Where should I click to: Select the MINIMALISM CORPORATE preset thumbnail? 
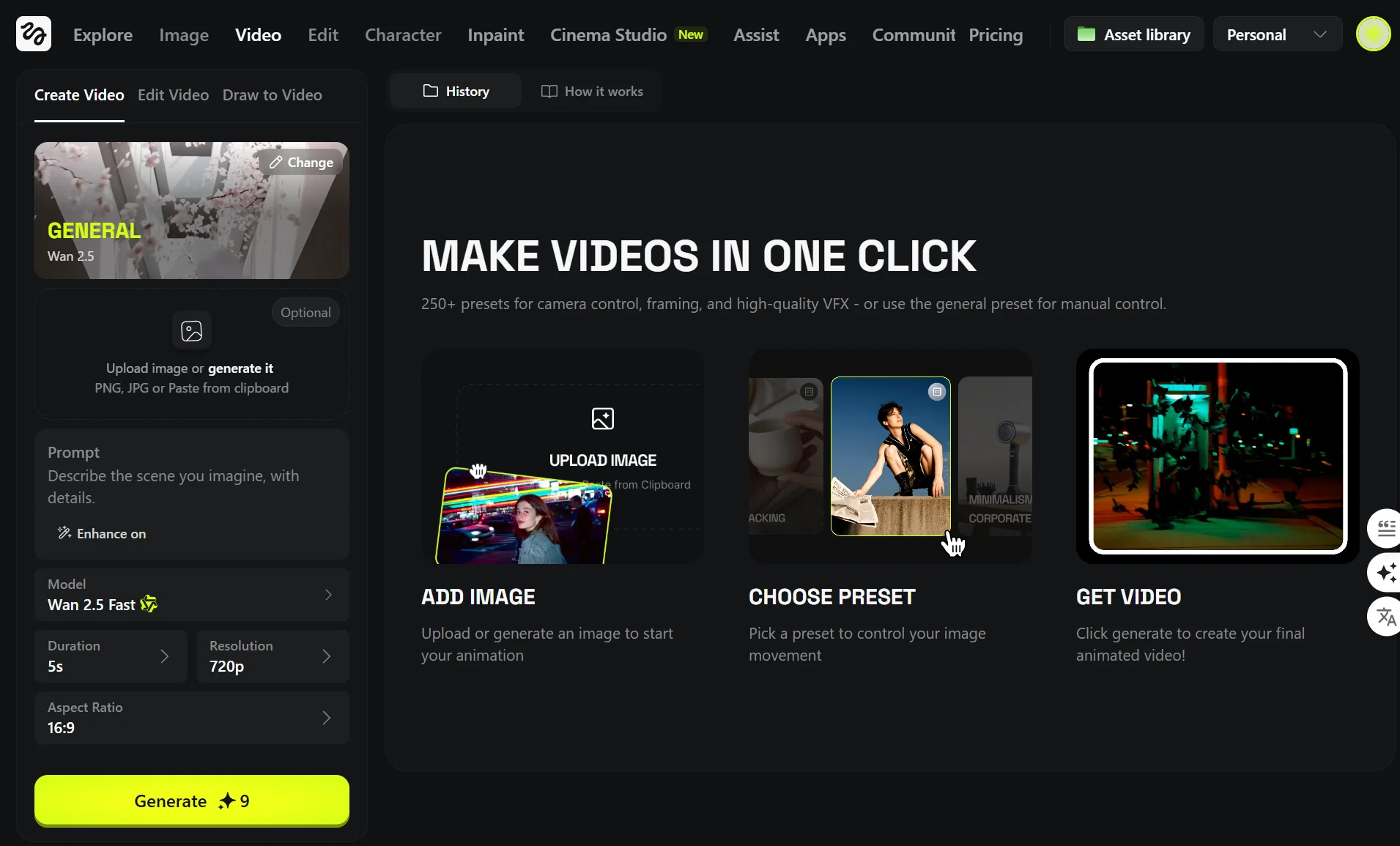click(995, 456)
